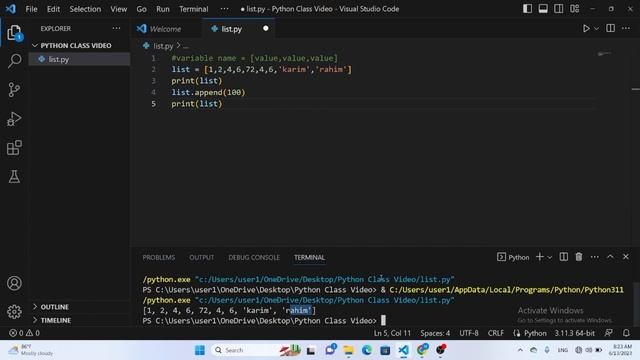Switch to the Welcome tab
Viewport: 640px width, 360px height.
click(x=165, y=29)
